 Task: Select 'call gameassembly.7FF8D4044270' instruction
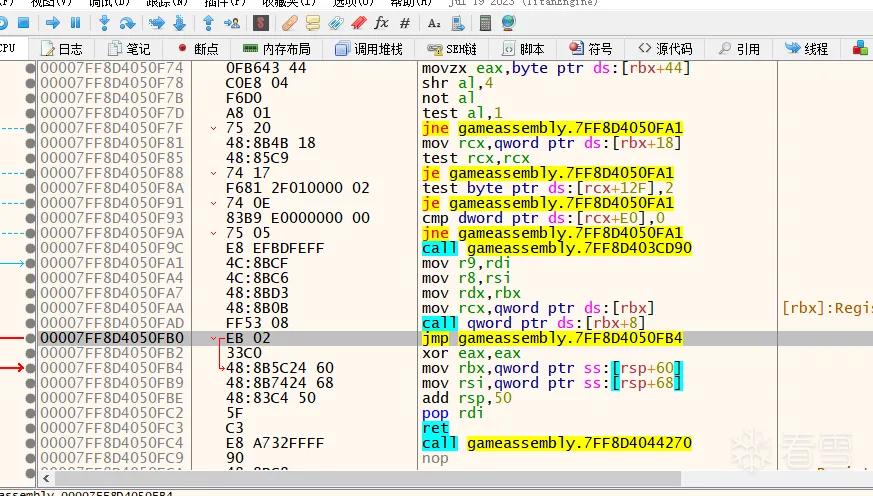point(557,444)
